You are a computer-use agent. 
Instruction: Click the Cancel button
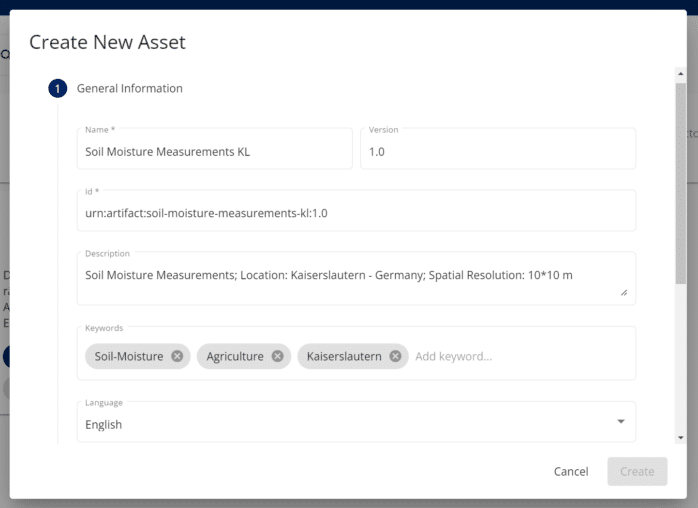[571, 471]
